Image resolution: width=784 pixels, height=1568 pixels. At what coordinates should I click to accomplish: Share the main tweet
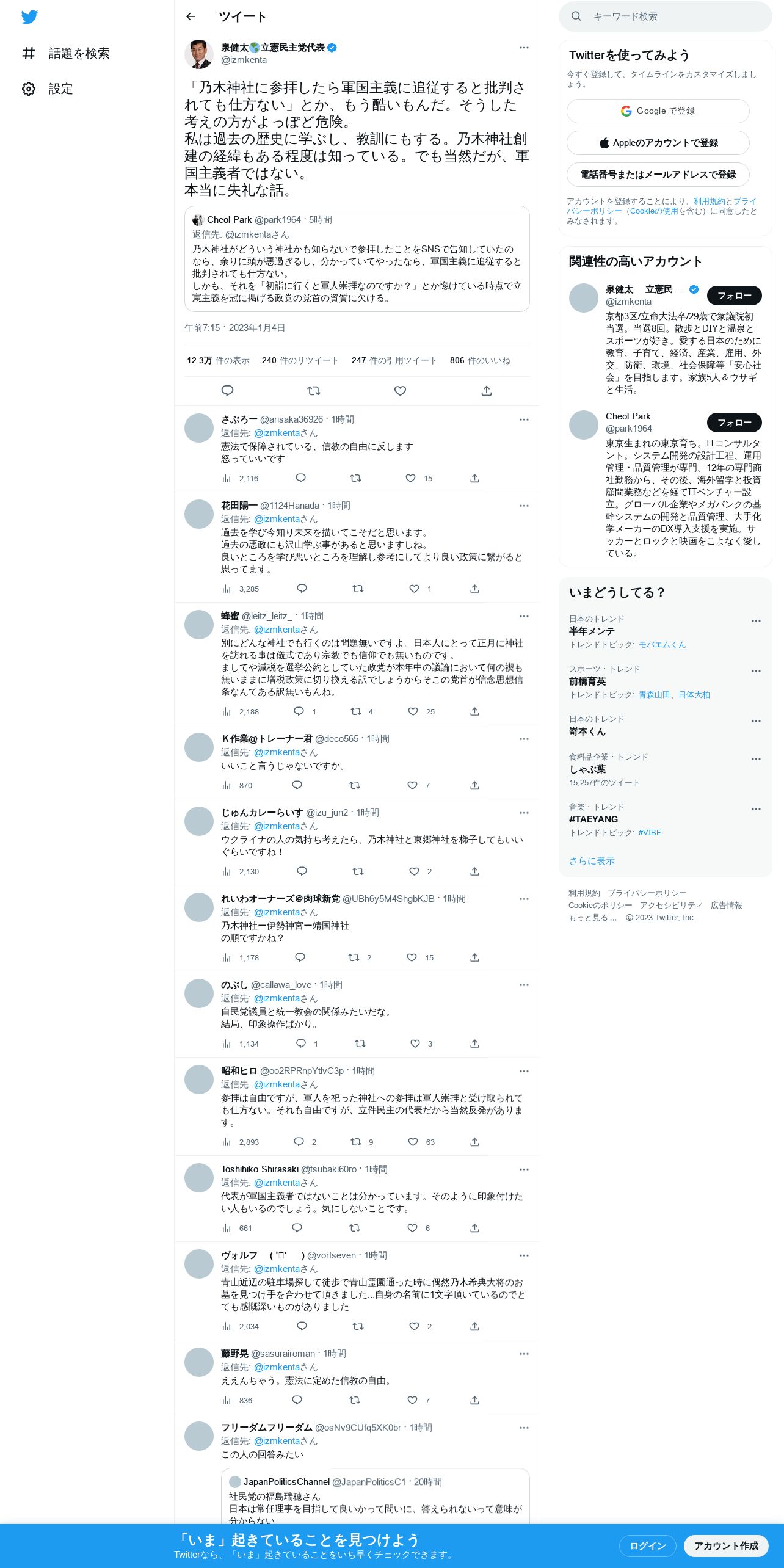point(487,390)
